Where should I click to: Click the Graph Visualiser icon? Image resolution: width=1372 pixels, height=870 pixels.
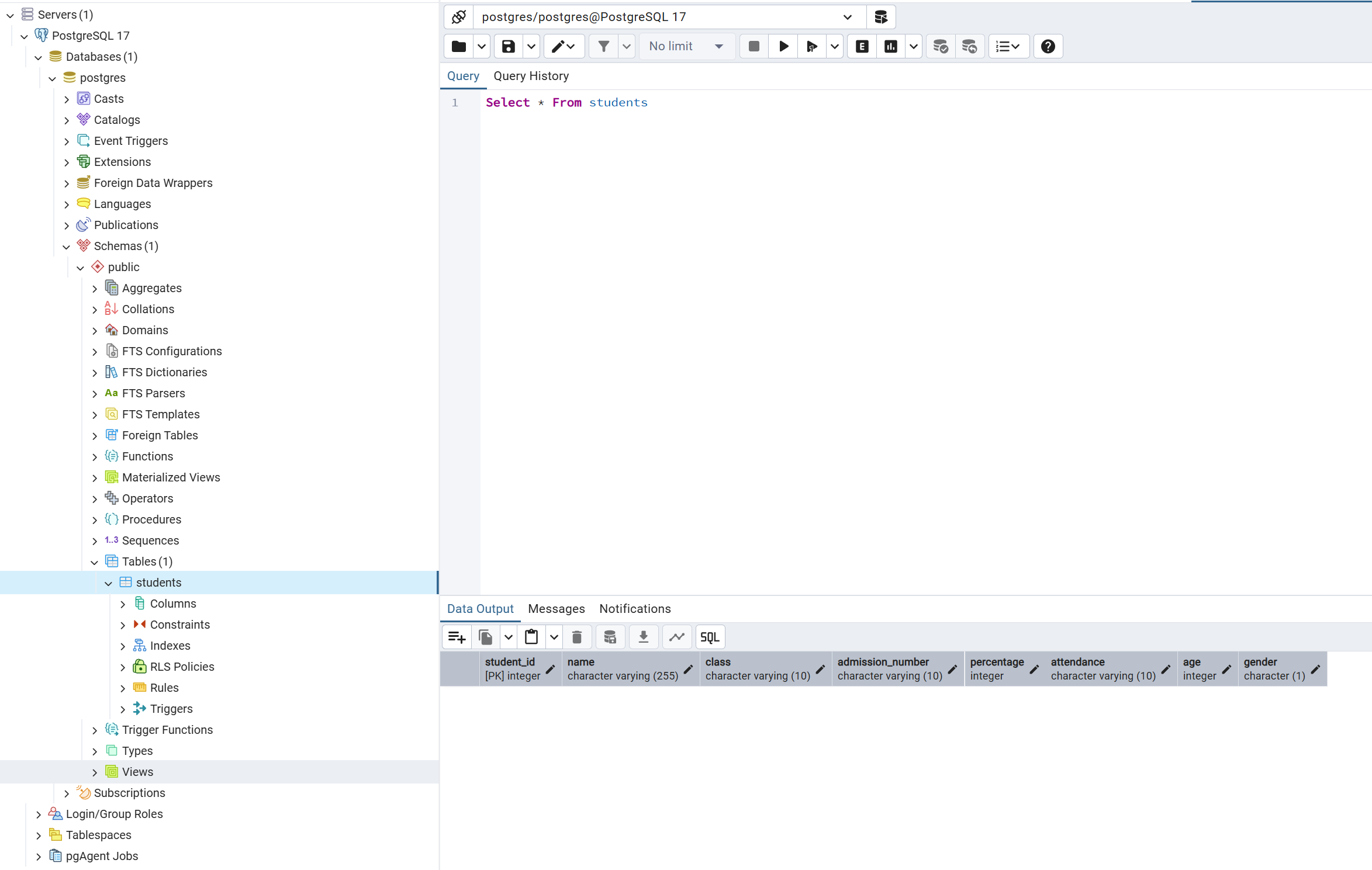tap(677, 637)
